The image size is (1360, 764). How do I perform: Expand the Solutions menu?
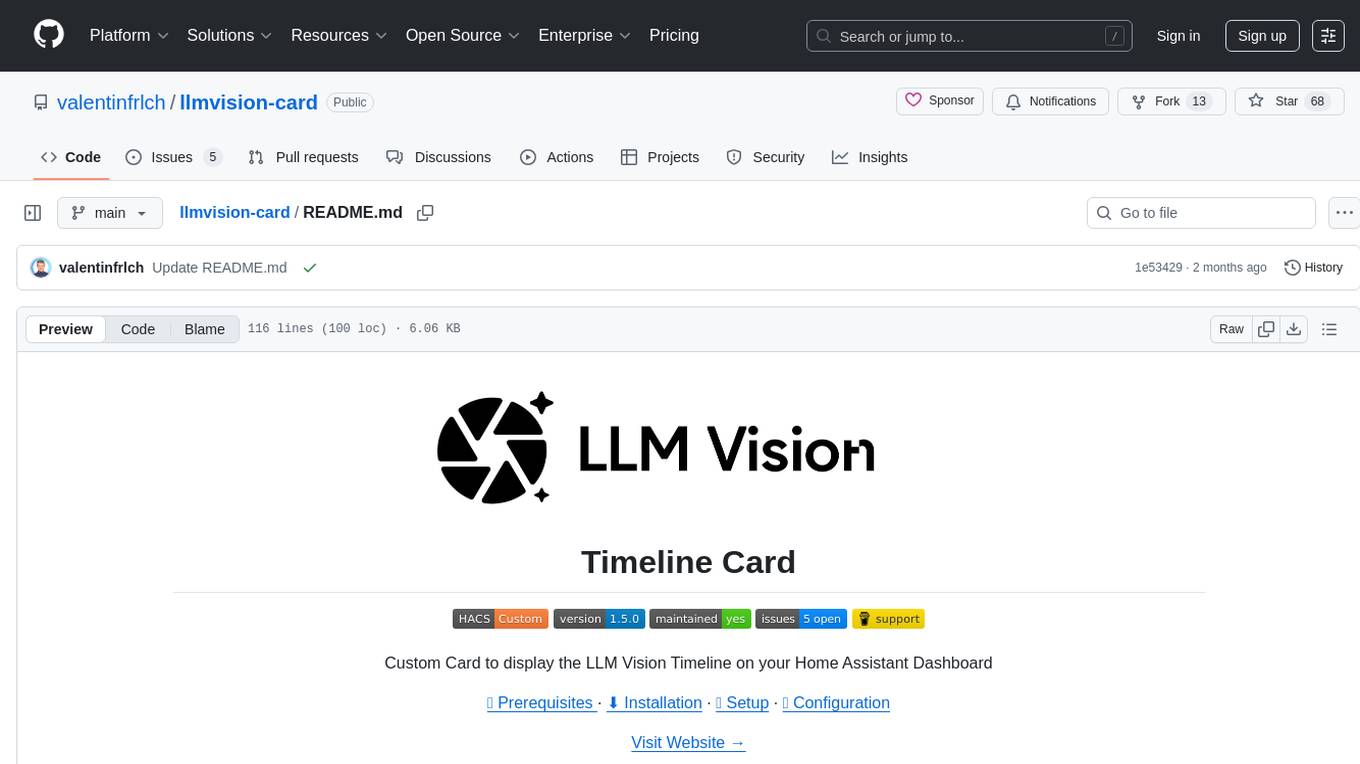tap(230, 35)
